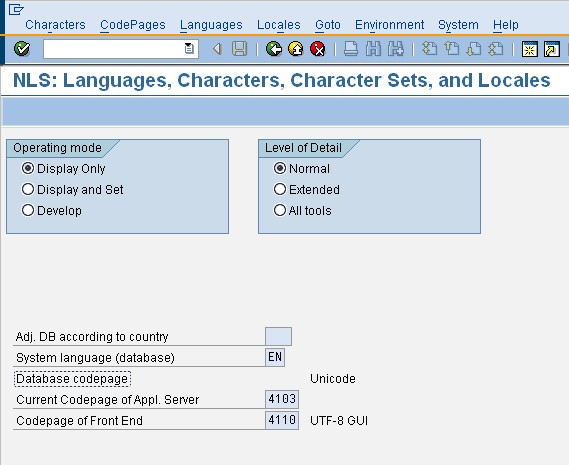Click the red Cancel icon
This screenshot has height=465, width=569.
(318, 49)
